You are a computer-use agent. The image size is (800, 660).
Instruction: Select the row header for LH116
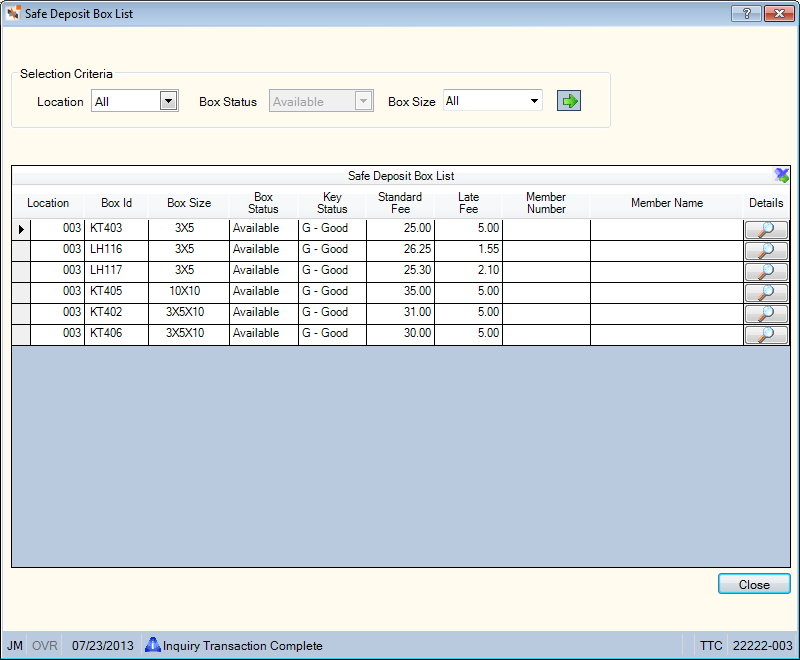pyautogui.click(x=21, y=250)
